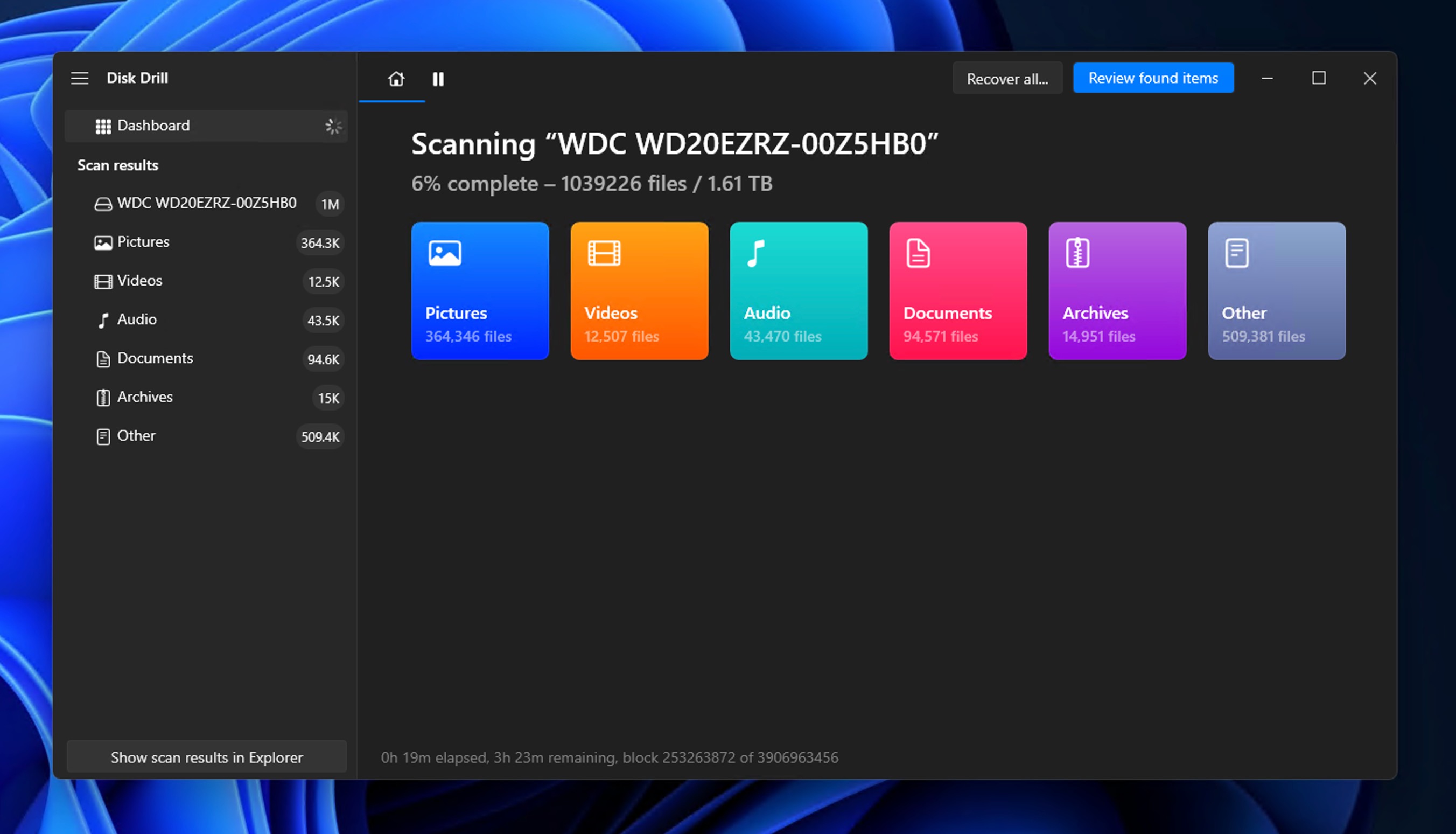The image size is (1456, 834).
Task: Open Archives in the sidebar list
Action: coord(206,398)
